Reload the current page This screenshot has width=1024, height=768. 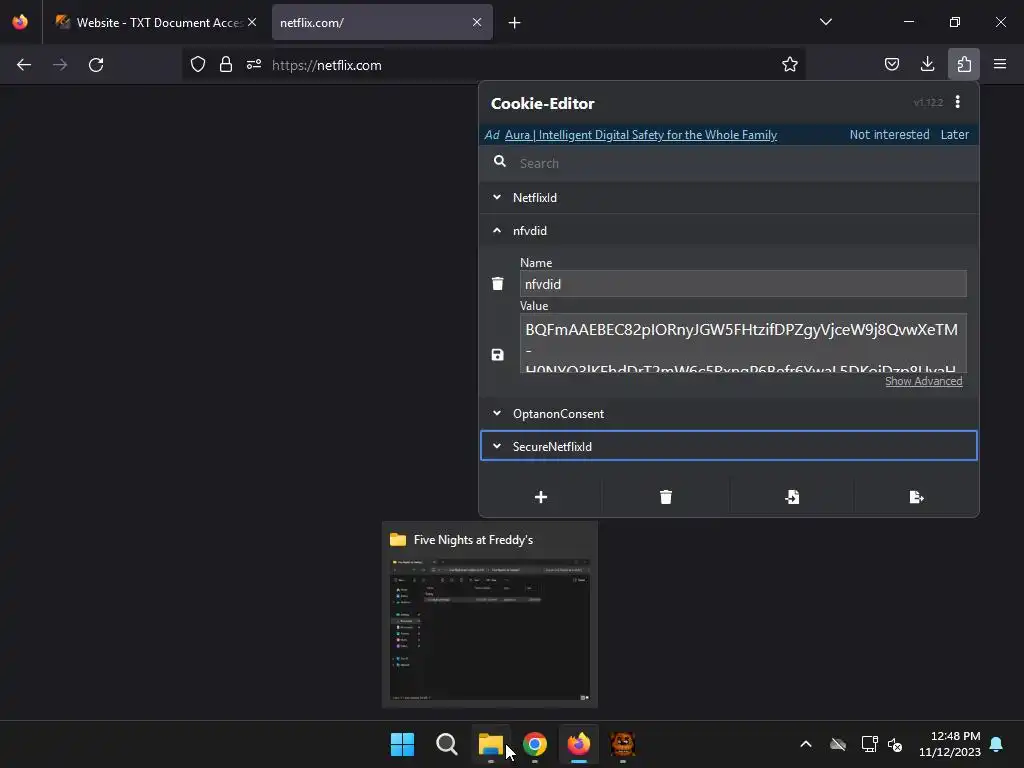[x=96, y=65]
